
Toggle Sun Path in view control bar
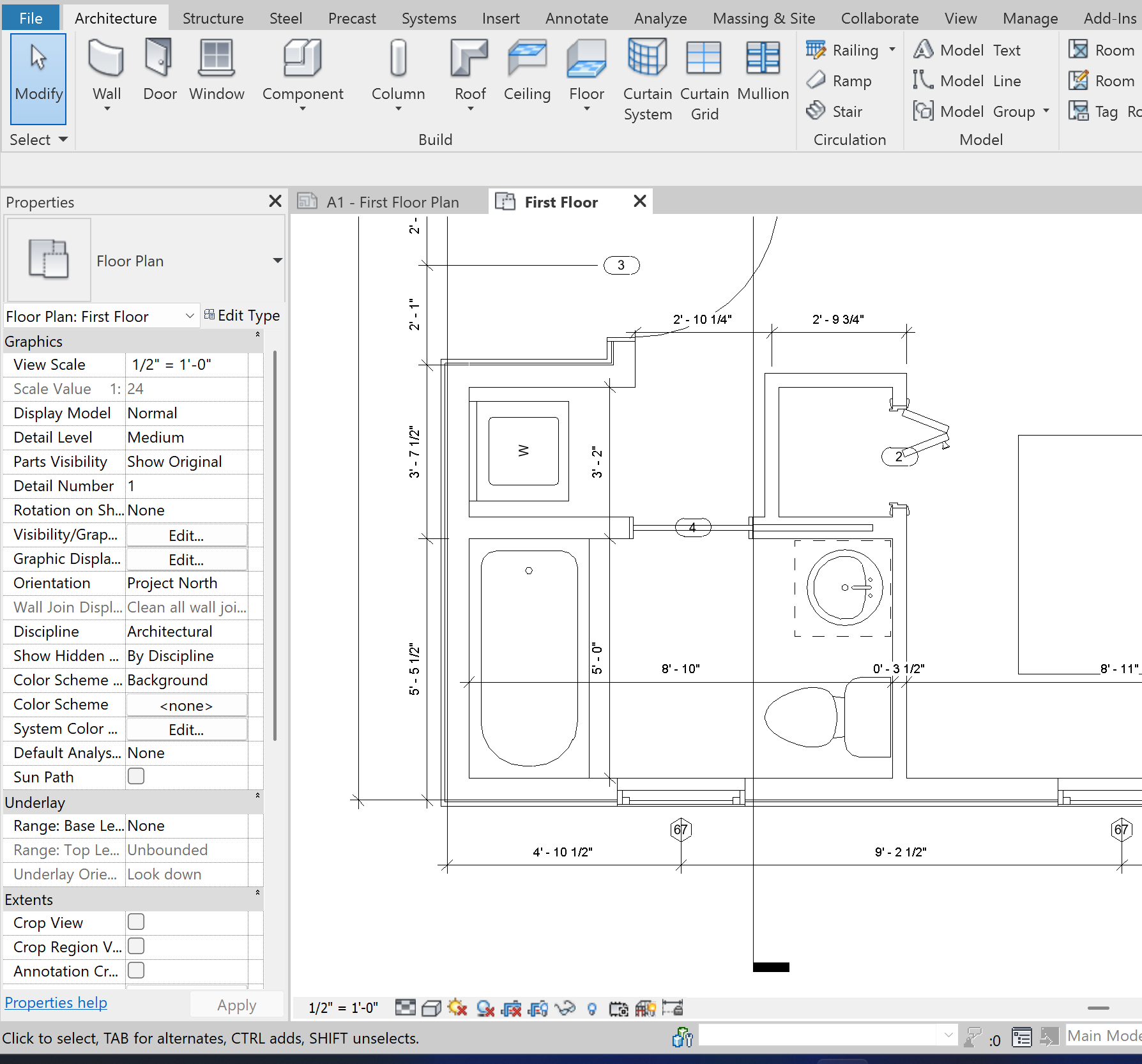click(x=457, y=1008)
